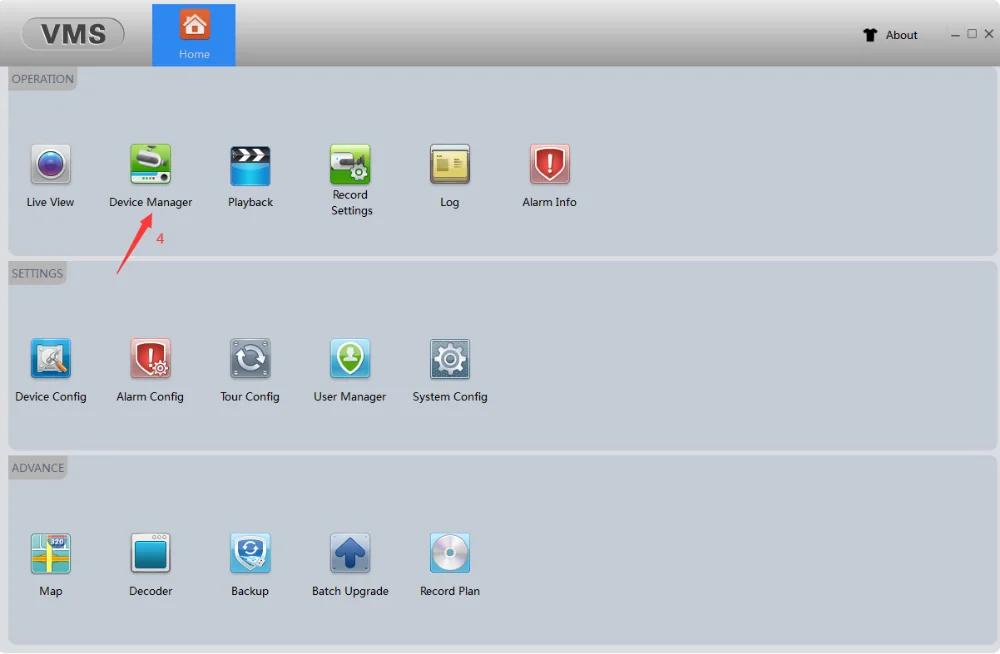Click the About link text
Viewport: 1000px width, 654px height.
(x=901, y=35)
